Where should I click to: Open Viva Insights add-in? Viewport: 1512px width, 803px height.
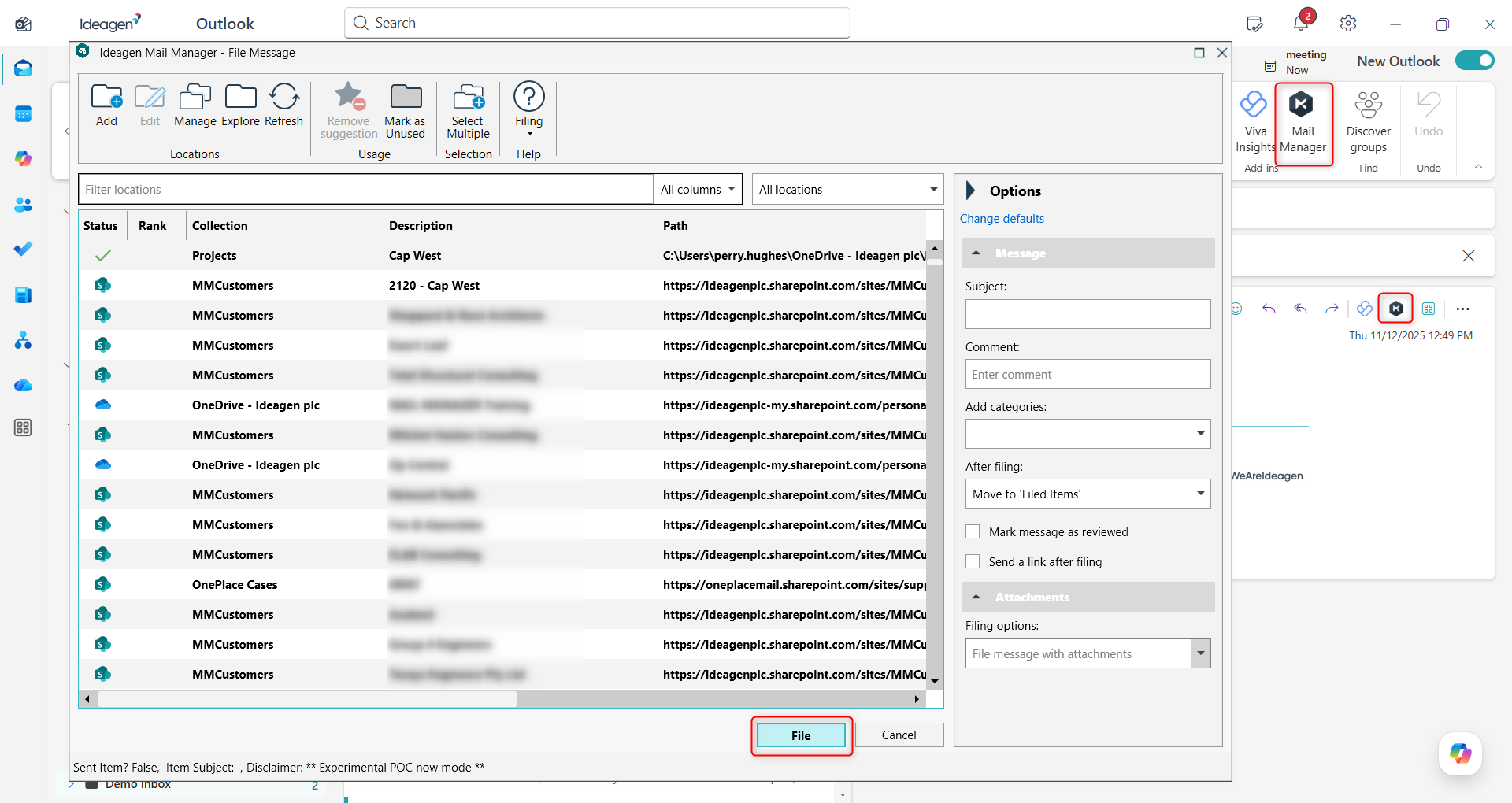[x=1254, y=123]
